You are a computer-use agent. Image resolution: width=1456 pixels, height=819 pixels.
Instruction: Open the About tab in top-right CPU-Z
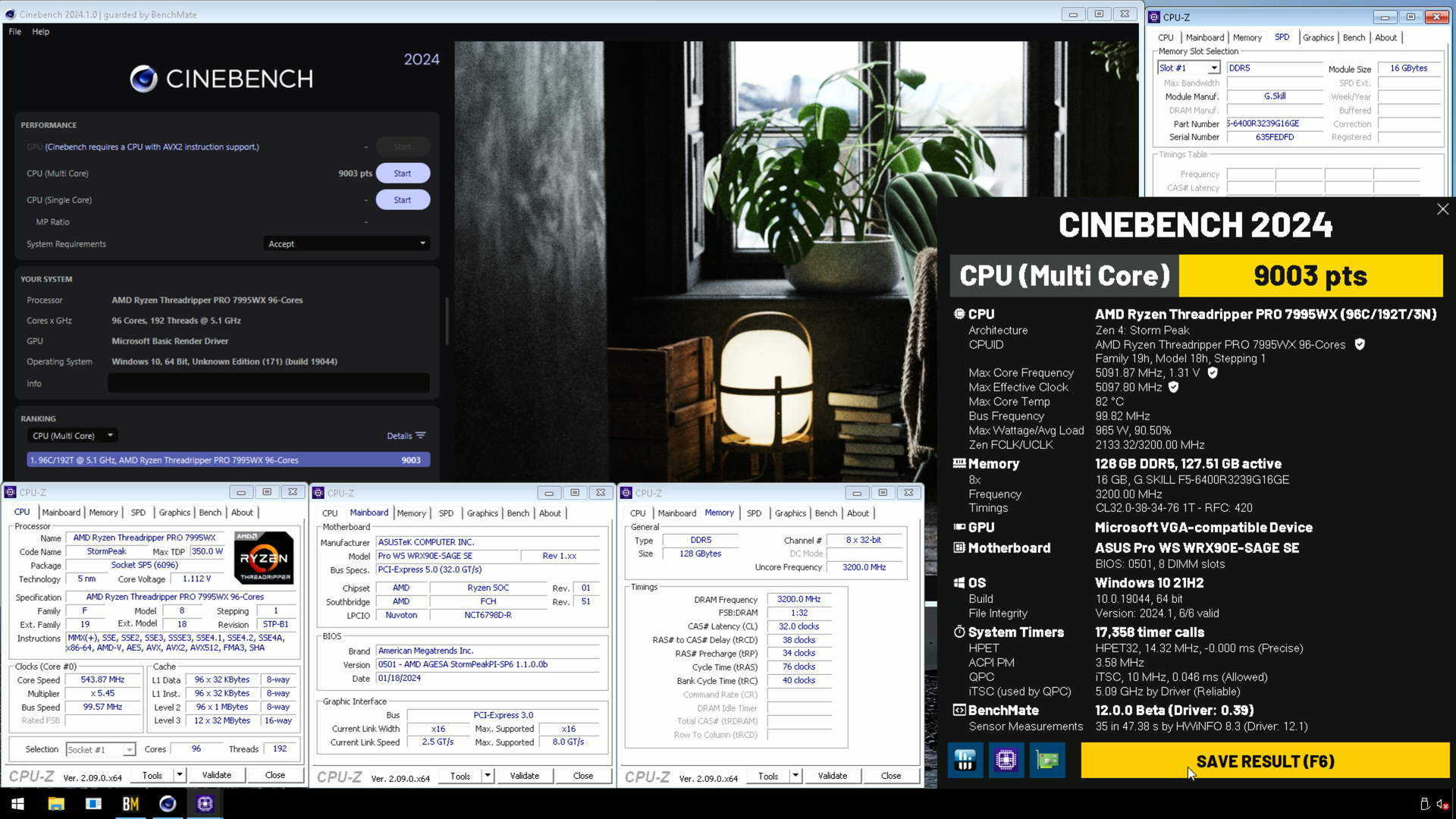click(1385, 37)
